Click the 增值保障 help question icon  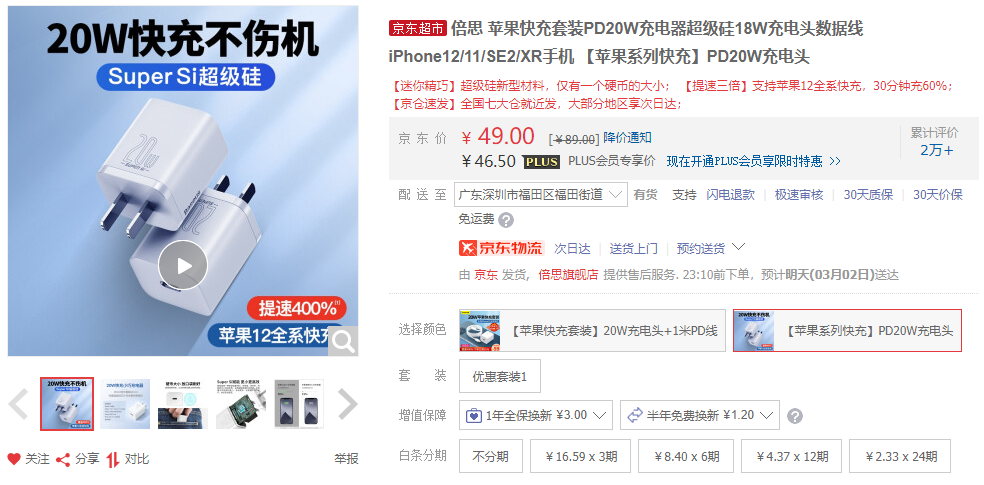795,416
